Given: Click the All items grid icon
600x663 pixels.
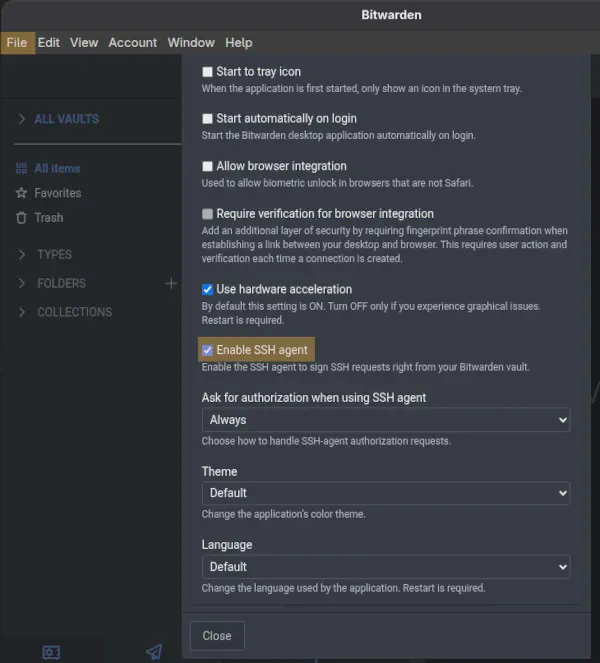Looking at the screenshot, I should coord(21,169).
